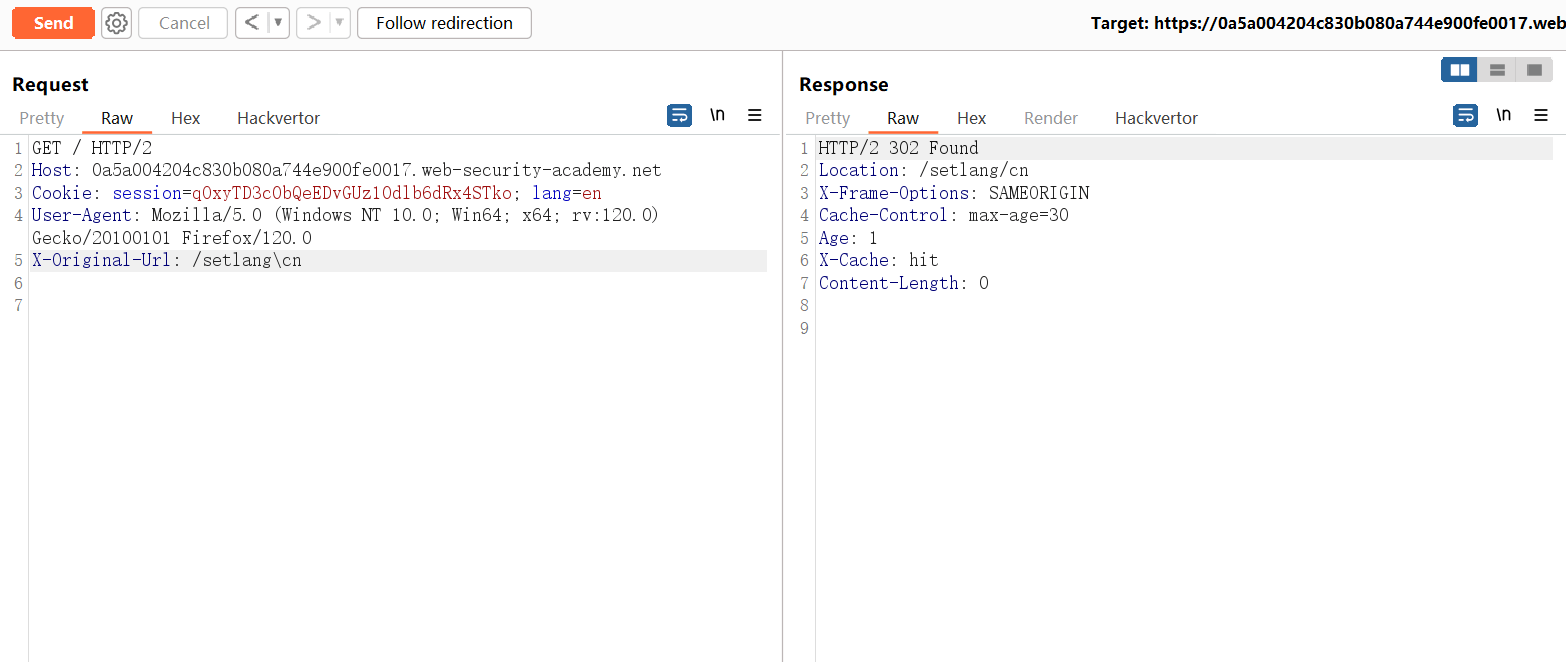
Task: Click the Send button
Action: tap(53, 23)
